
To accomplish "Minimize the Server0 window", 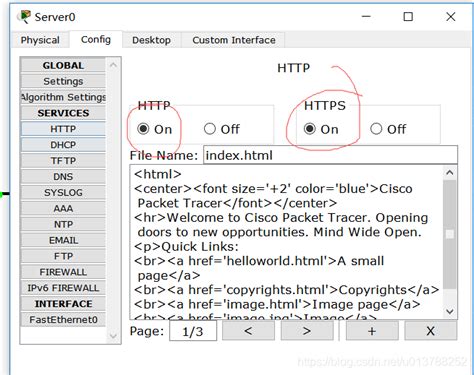I will point(366,17).
